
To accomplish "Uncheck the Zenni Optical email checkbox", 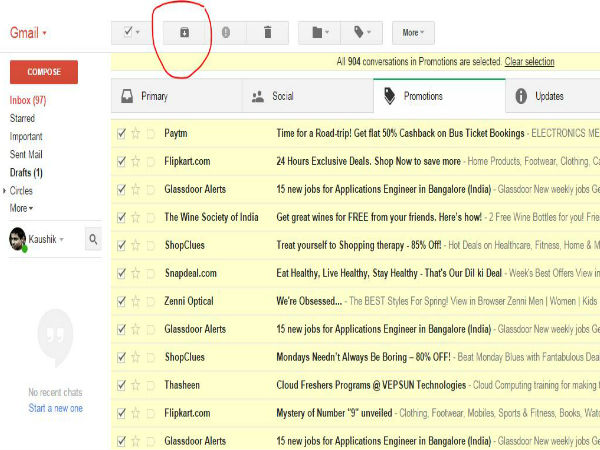I will coord(121,302).
